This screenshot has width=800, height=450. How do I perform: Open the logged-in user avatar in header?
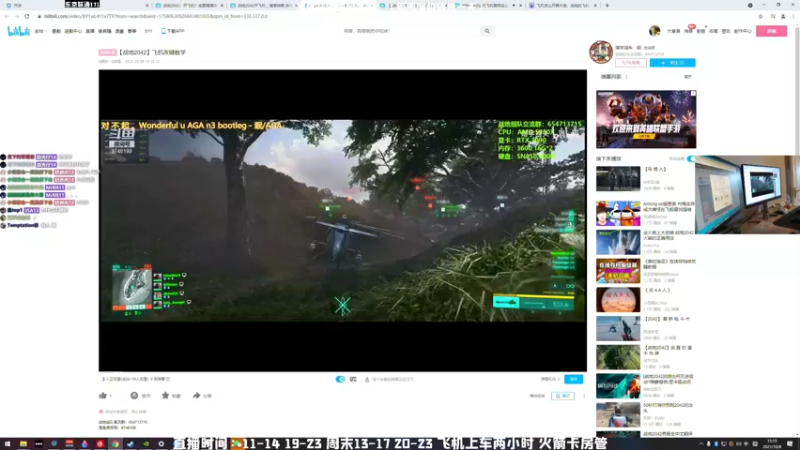pos(655,31)
